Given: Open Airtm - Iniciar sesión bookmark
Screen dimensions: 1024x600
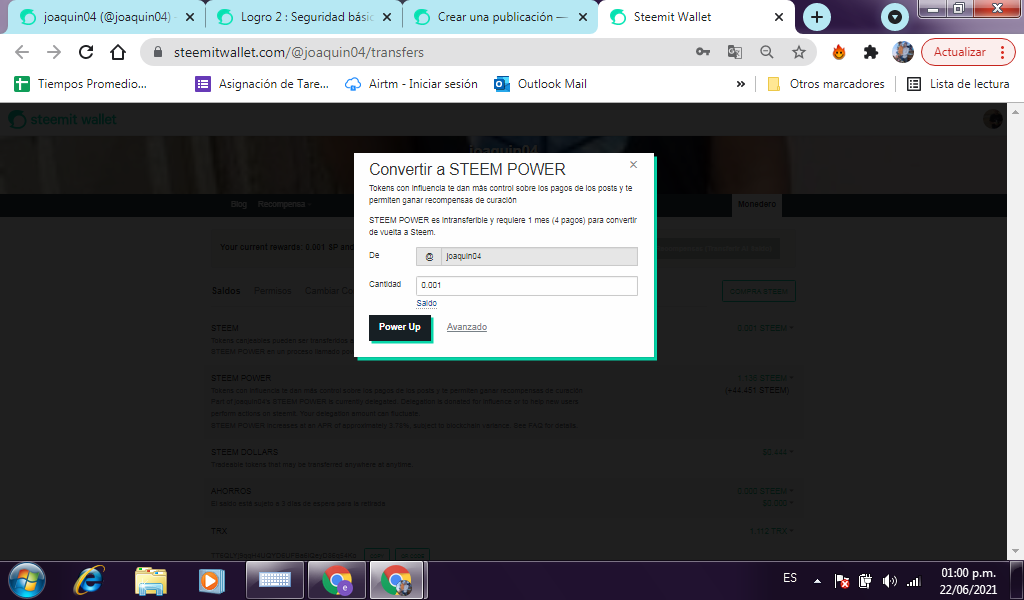Looking at the screenshot, I should tap(411, 84).
